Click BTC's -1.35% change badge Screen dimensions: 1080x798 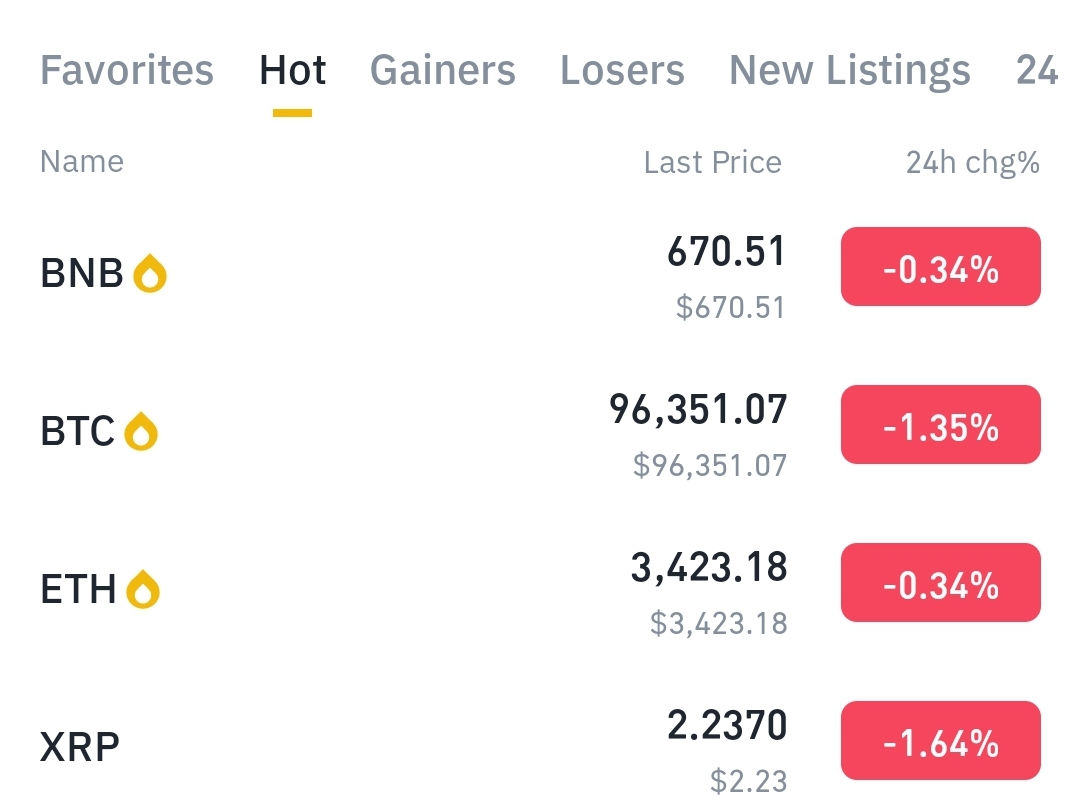click(940, 425)
